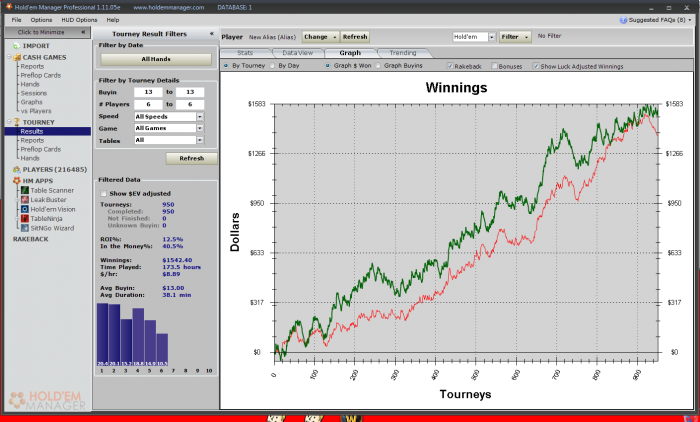Click the sixth place finish bar
The image size is (700, 422).
(x=162, y=350)
